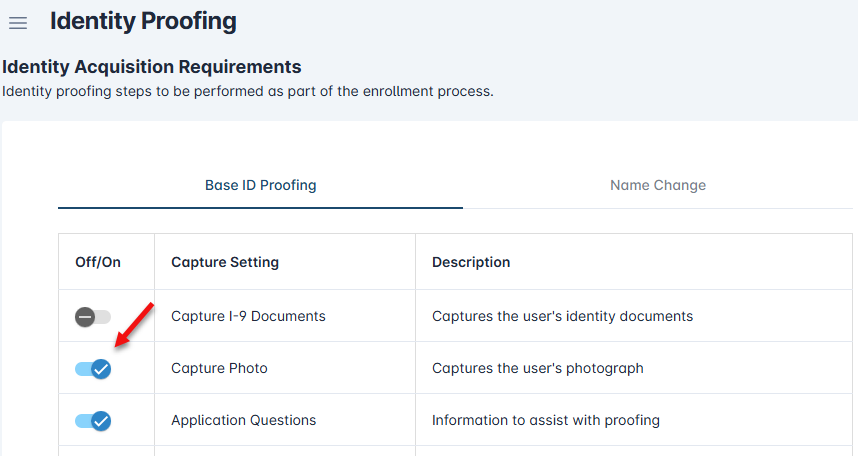
Task: Disable the Application Questions toggle
Action: point(93,421)
